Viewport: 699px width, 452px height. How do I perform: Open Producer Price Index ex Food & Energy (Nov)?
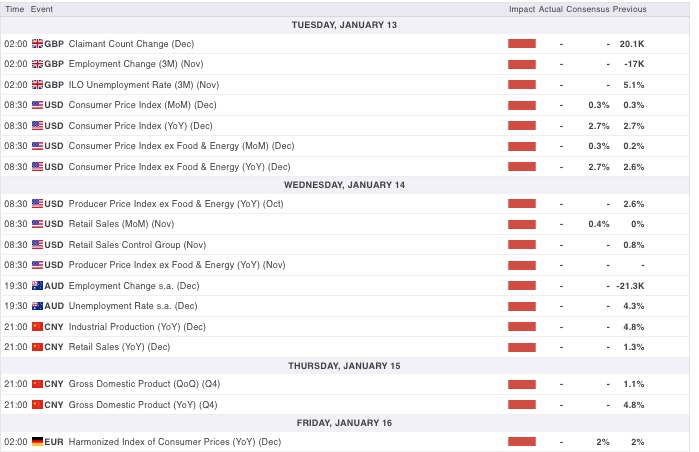177,265
